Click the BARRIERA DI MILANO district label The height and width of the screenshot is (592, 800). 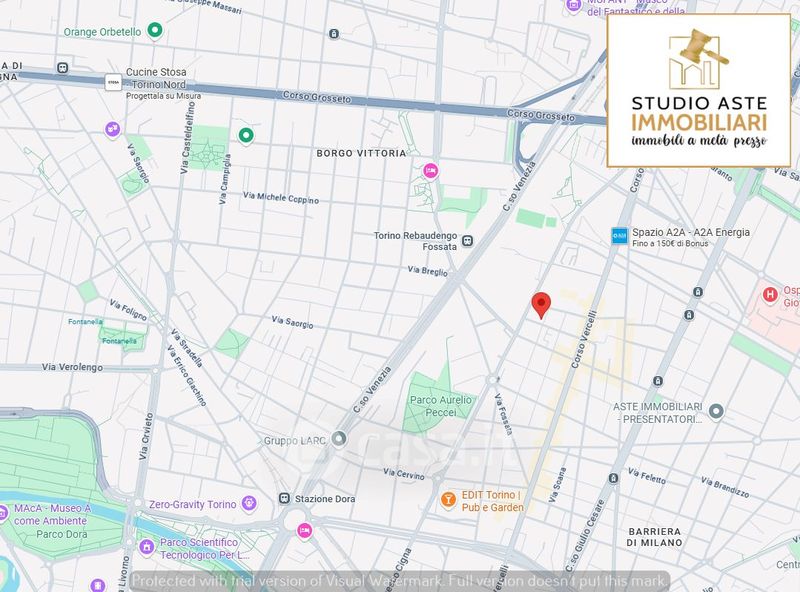pyautogui.click(x=655, y=537)
